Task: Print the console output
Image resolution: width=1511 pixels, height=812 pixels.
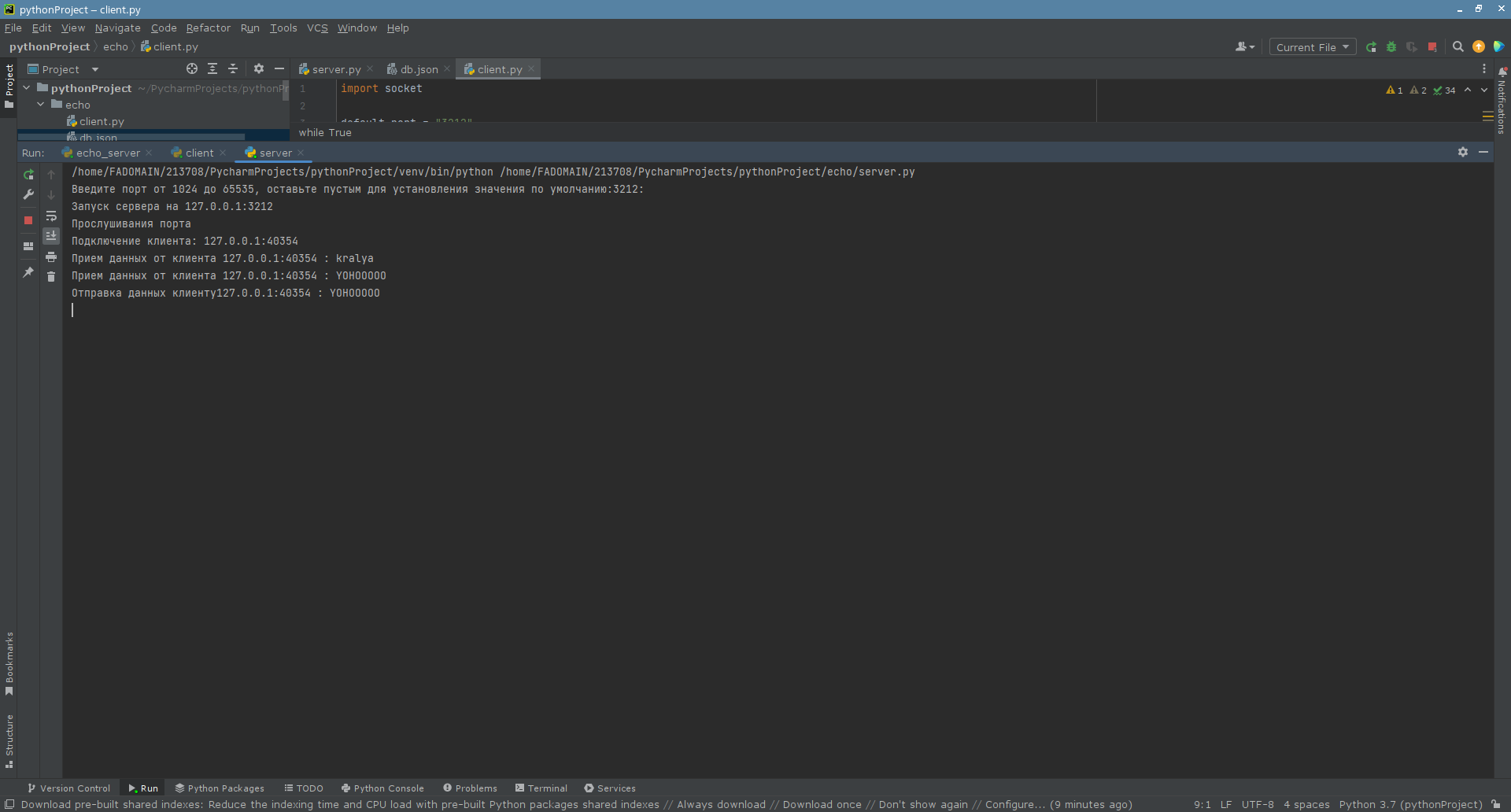Action: coord(51,257)
